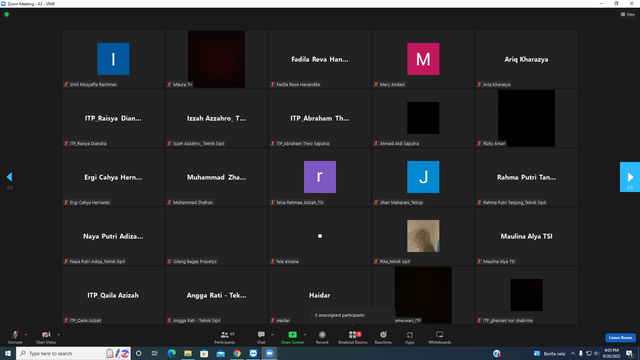Open Whiteboards
This screenshot has width=640, height=360.
(440, 337)
